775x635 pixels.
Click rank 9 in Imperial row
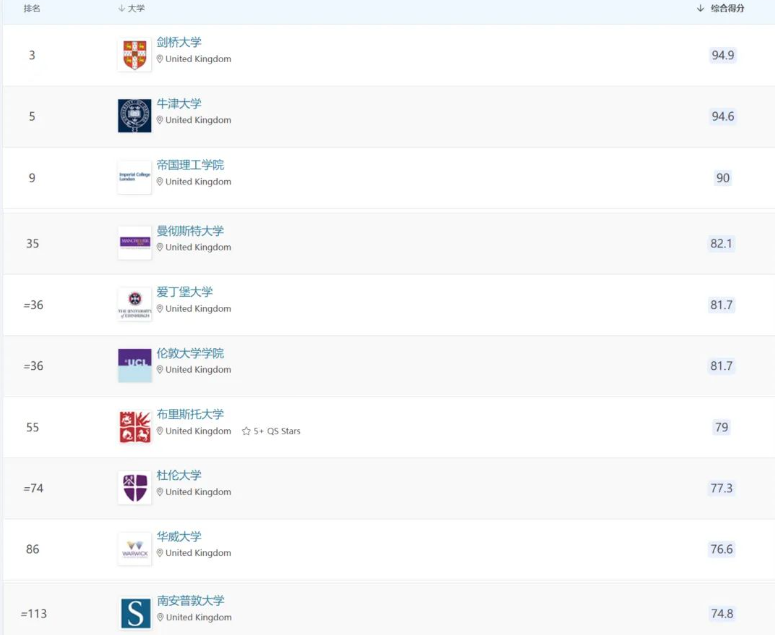click(x=32, y=178)
